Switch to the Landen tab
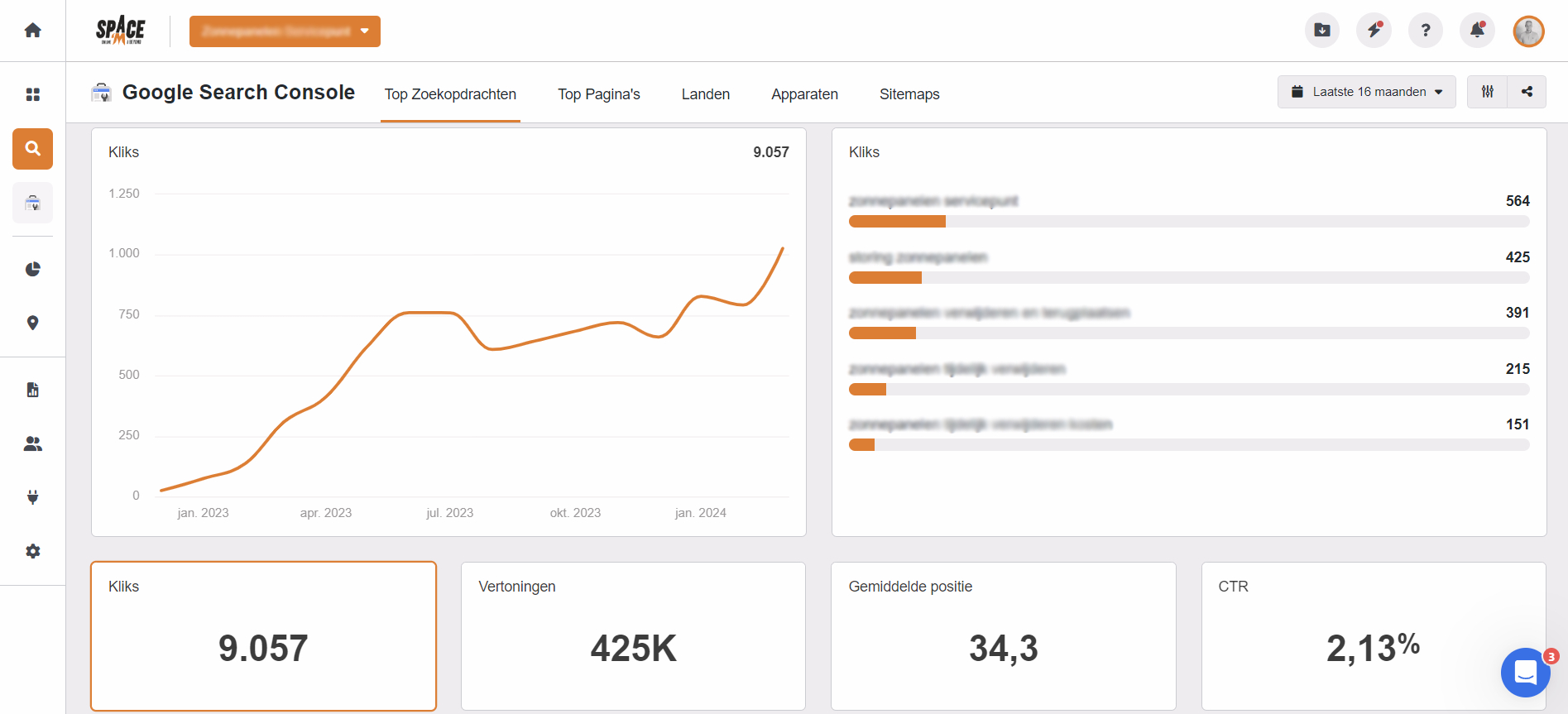The width and height of the screenshot is (1568, 714). (706, 94)
